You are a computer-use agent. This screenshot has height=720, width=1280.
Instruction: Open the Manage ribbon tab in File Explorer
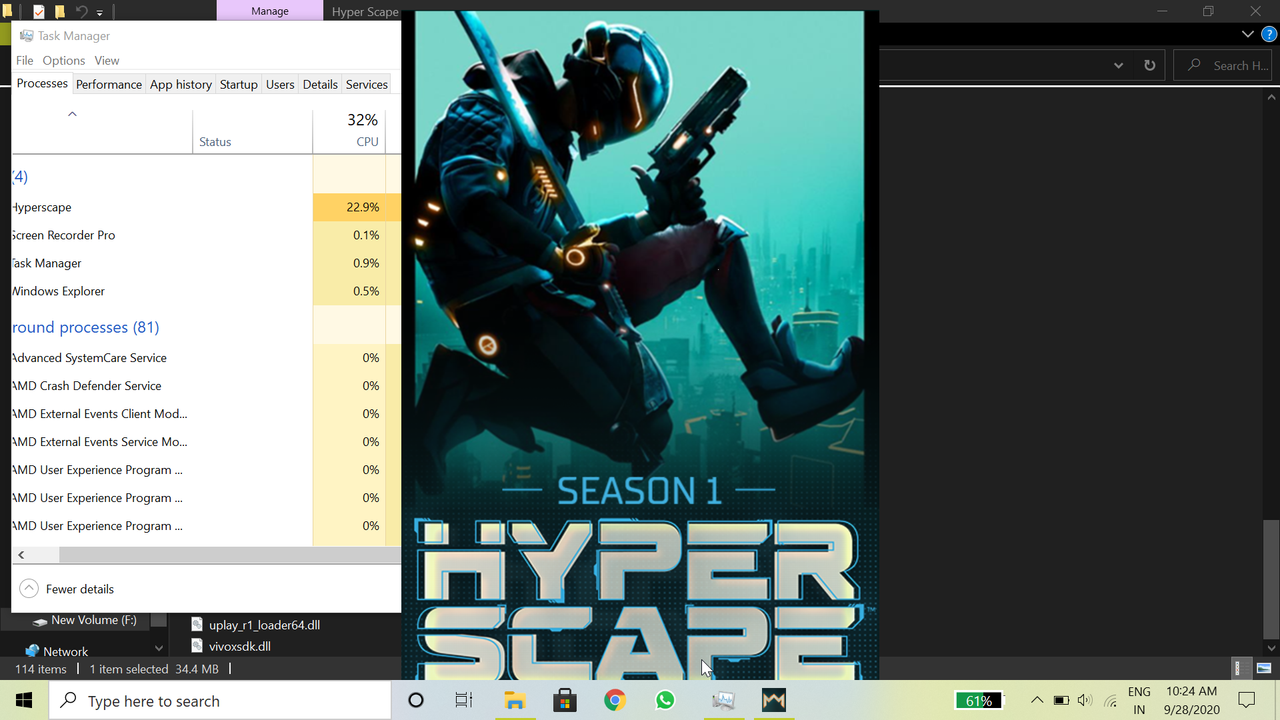(270, 11)
